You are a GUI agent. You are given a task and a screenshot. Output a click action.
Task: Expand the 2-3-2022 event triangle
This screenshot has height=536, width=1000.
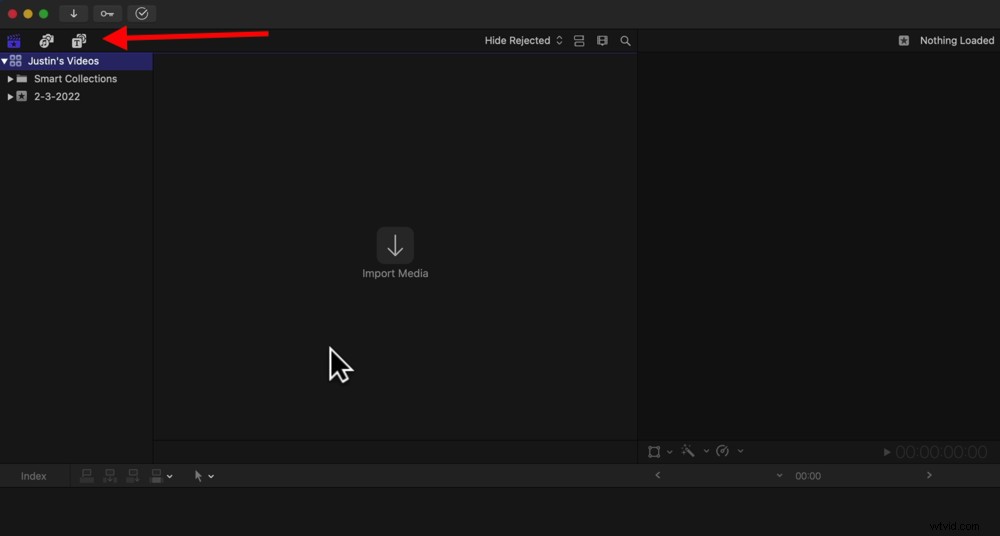click(10, 97)
